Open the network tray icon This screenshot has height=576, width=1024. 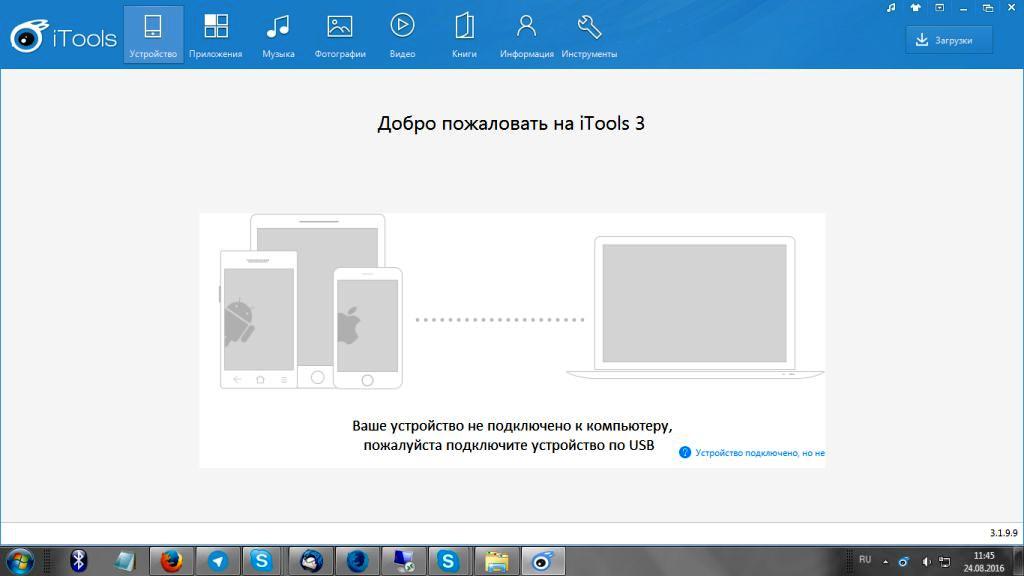pos(944,562)
